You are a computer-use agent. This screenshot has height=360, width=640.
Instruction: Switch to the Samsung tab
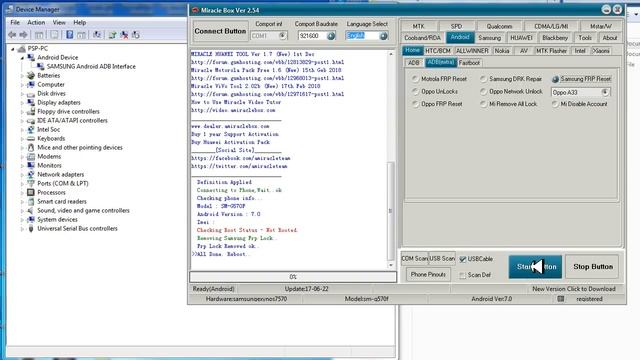click(489, 38)
